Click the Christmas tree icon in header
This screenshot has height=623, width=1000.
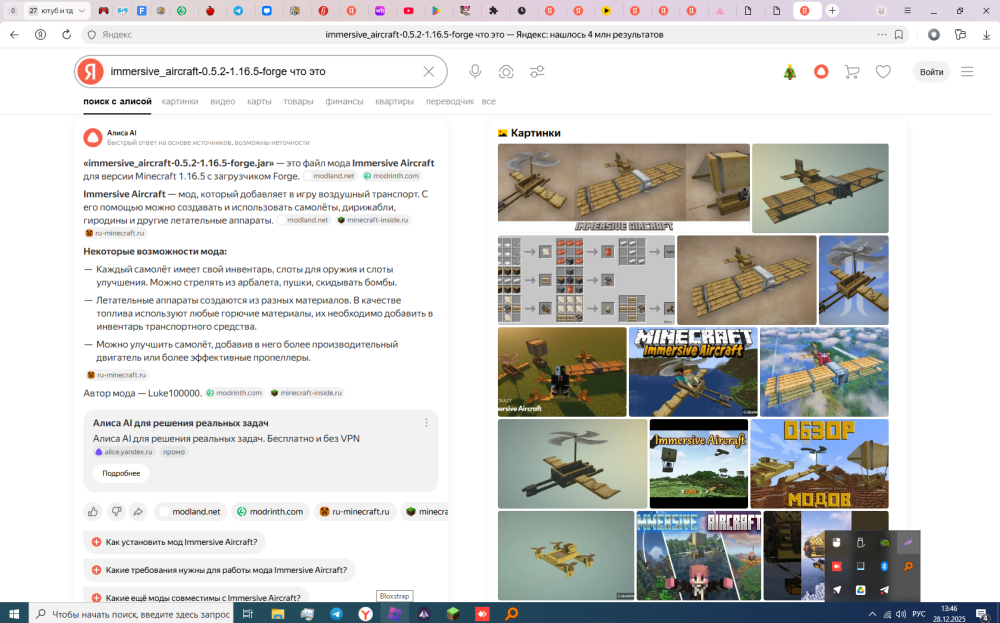(x=790, y=71)
